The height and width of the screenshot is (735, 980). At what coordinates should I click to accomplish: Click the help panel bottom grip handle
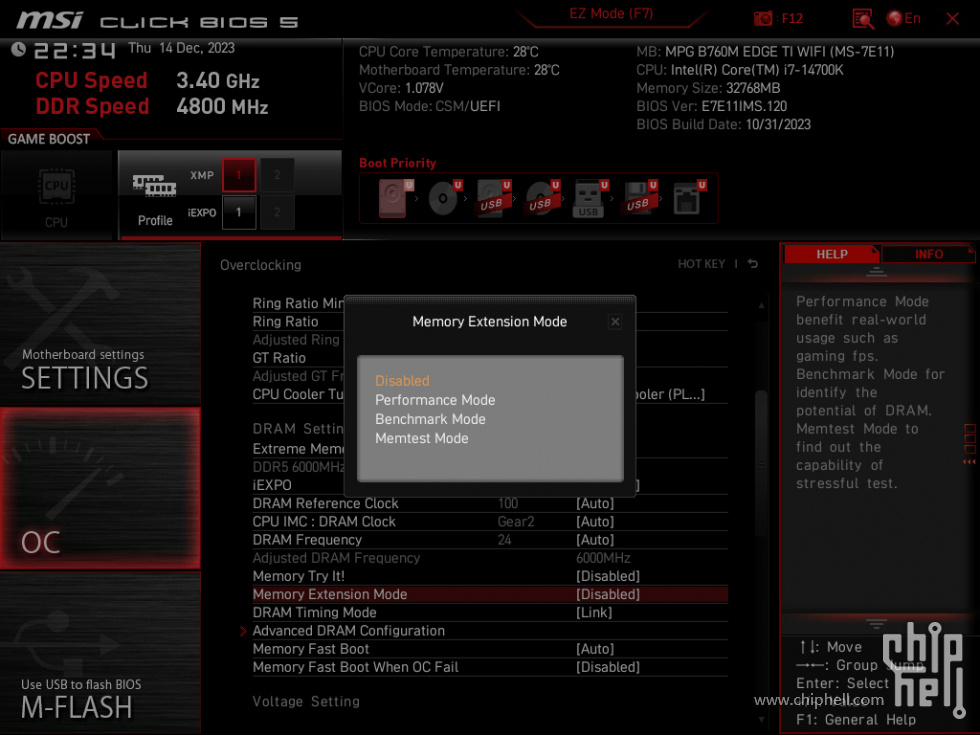[x=876, y=623]
